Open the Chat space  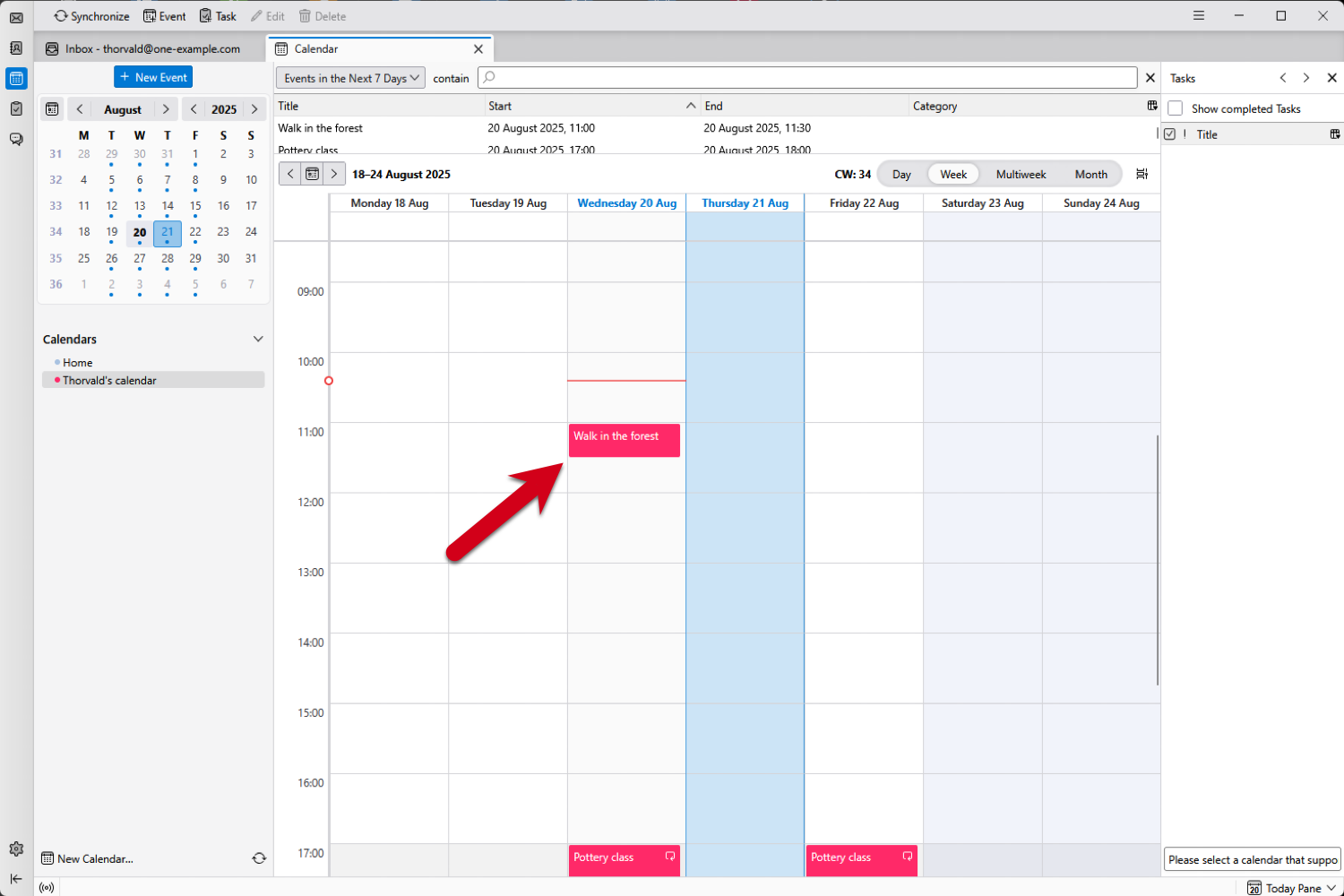click(x=15, y=139)
